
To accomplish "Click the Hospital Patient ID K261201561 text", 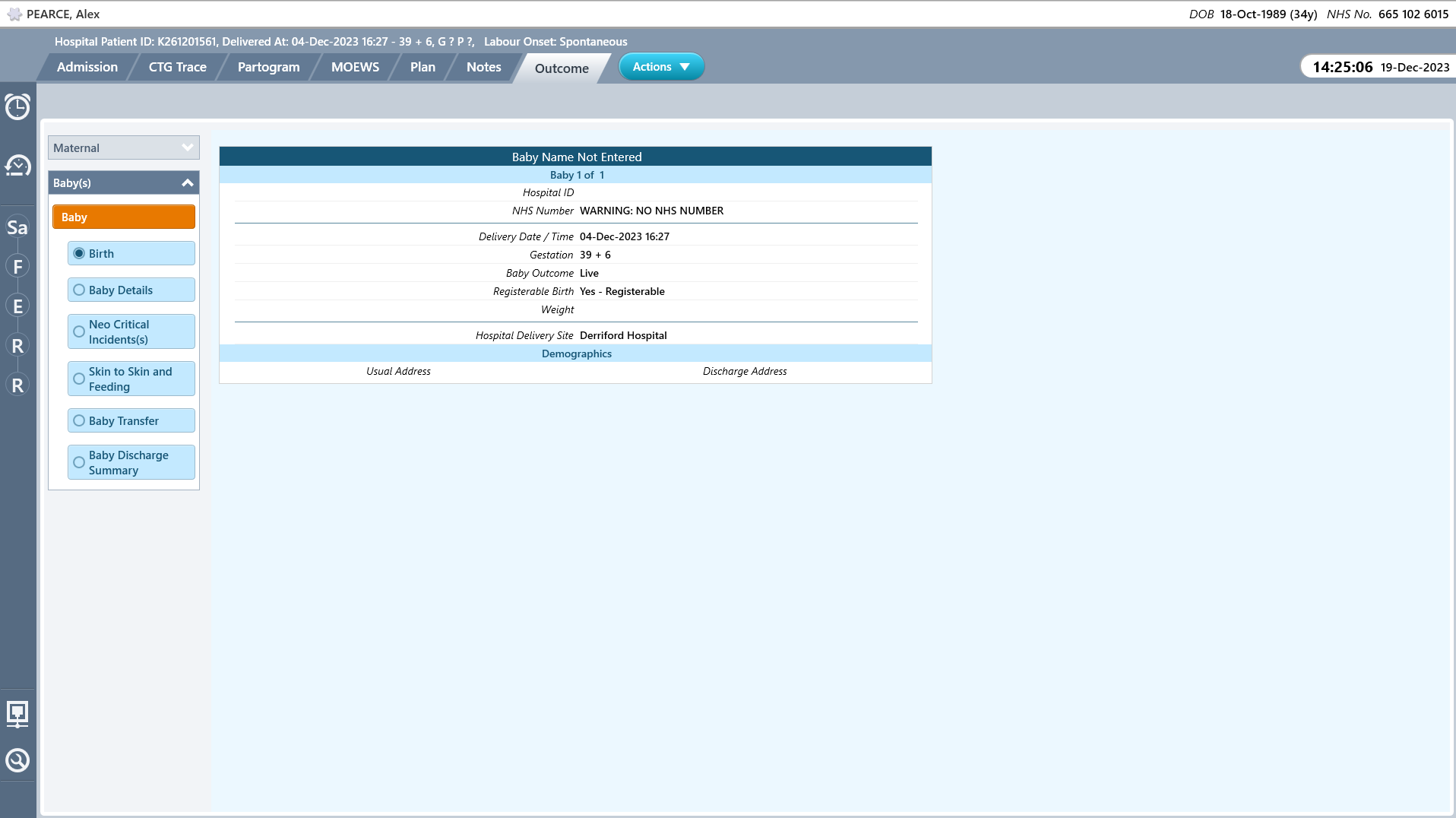I will 136,42.
